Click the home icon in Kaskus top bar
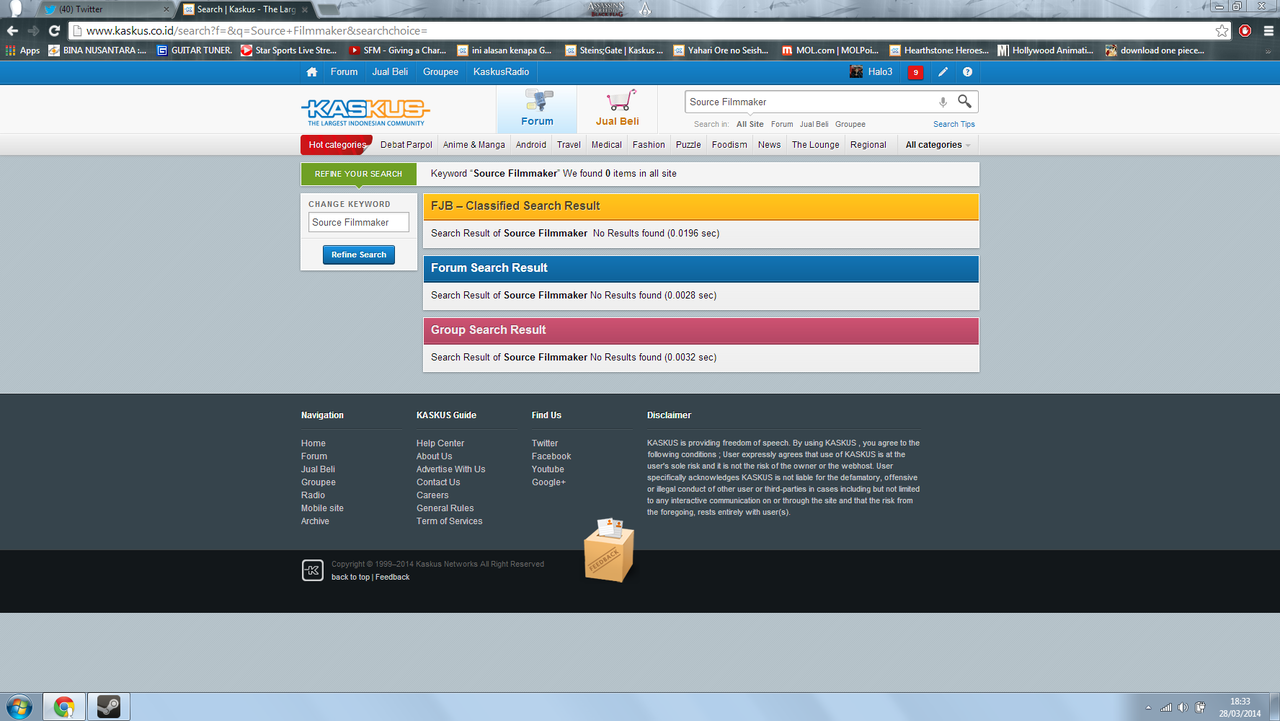 click(x=312, y=72)
